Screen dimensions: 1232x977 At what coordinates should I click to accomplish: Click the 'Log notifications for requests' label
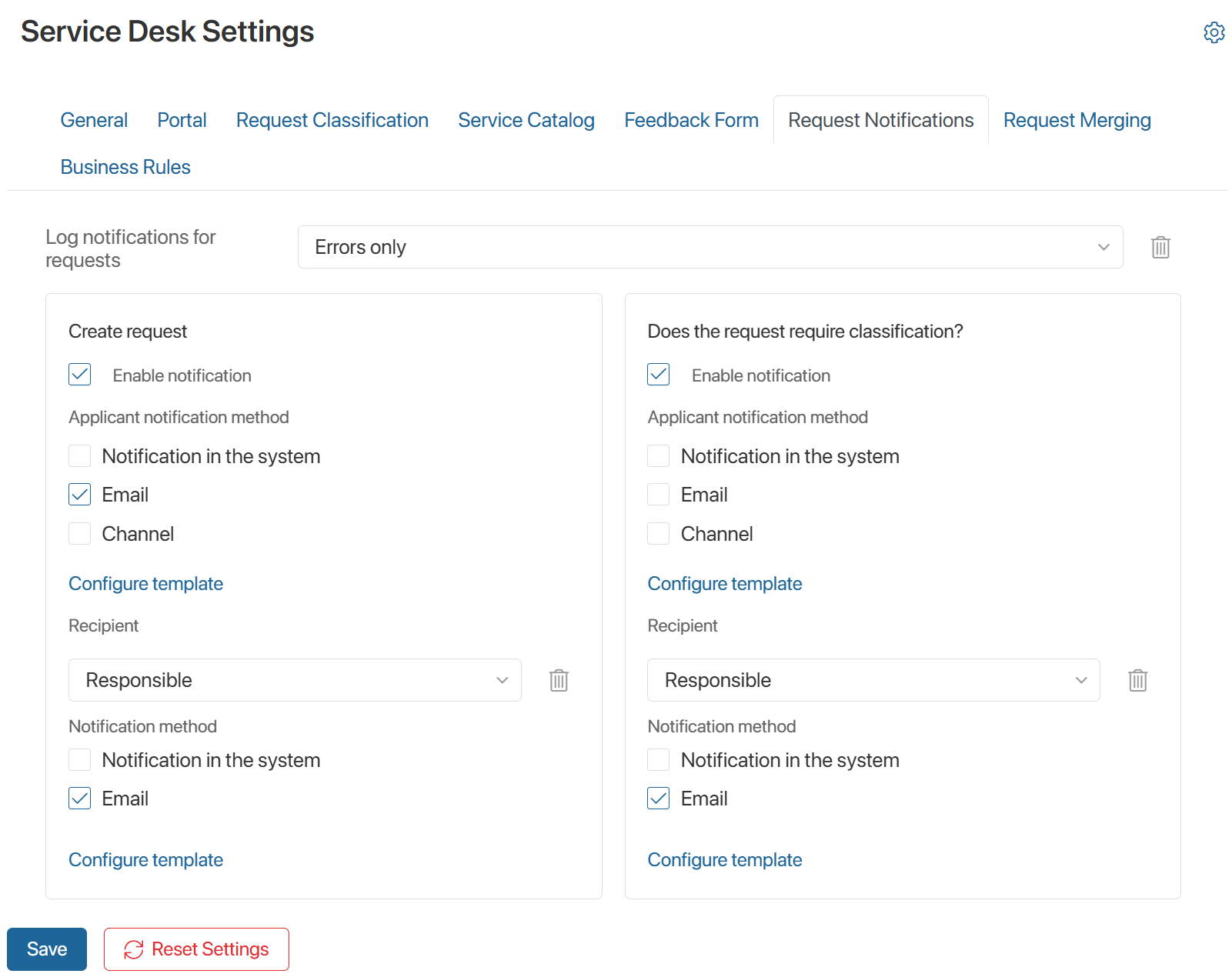pyautogui.click(x=130, y=248)
